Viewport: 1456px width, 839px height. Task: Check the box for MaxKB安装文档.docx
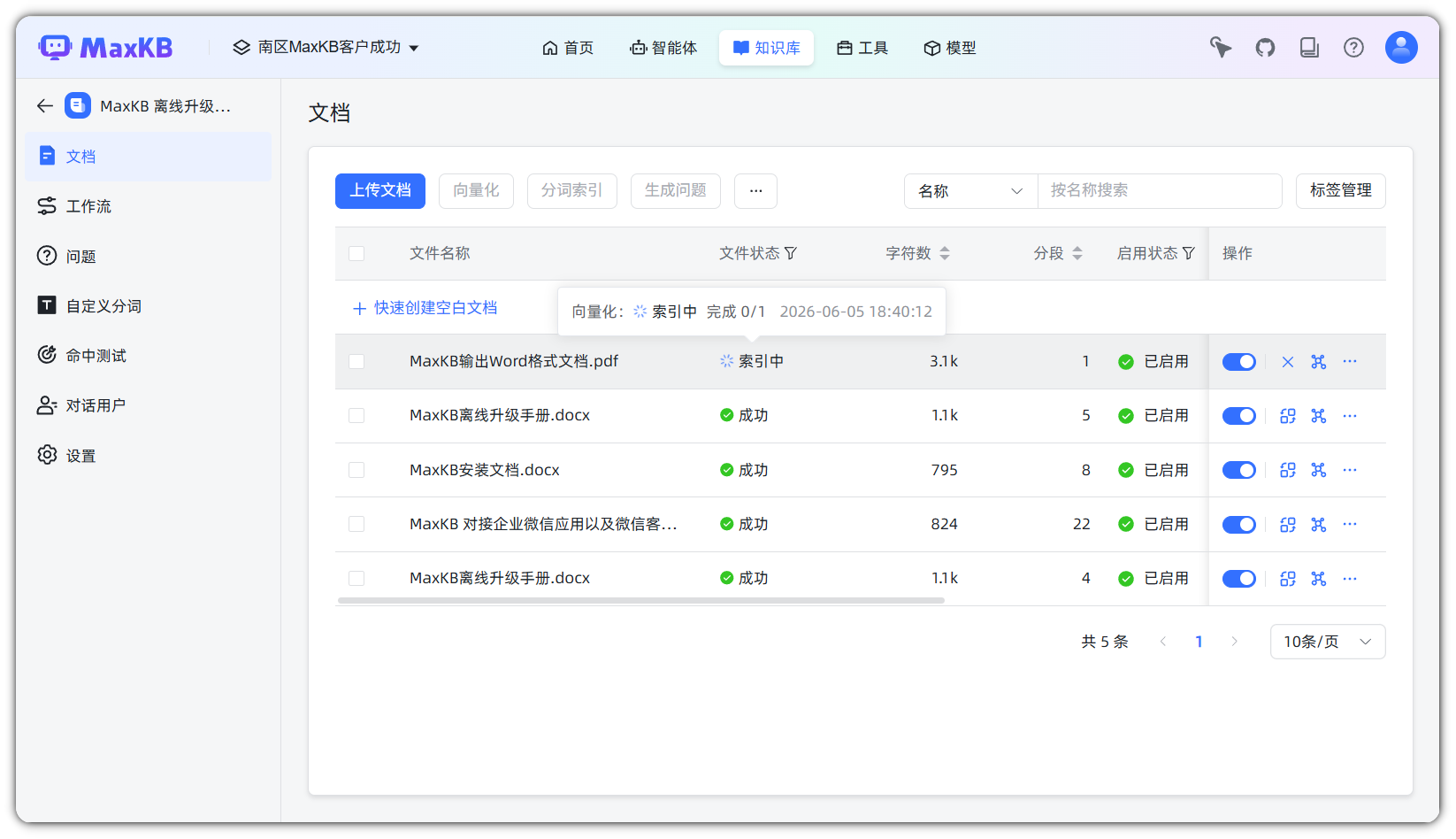pos(356,470)
